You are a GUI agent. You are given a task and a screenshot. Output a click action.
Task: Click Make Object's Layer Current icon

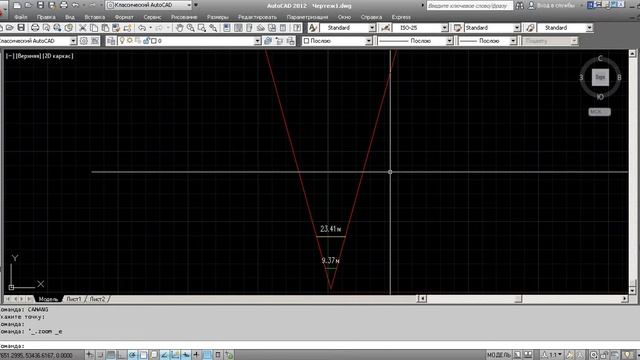(x=268, y=41)
